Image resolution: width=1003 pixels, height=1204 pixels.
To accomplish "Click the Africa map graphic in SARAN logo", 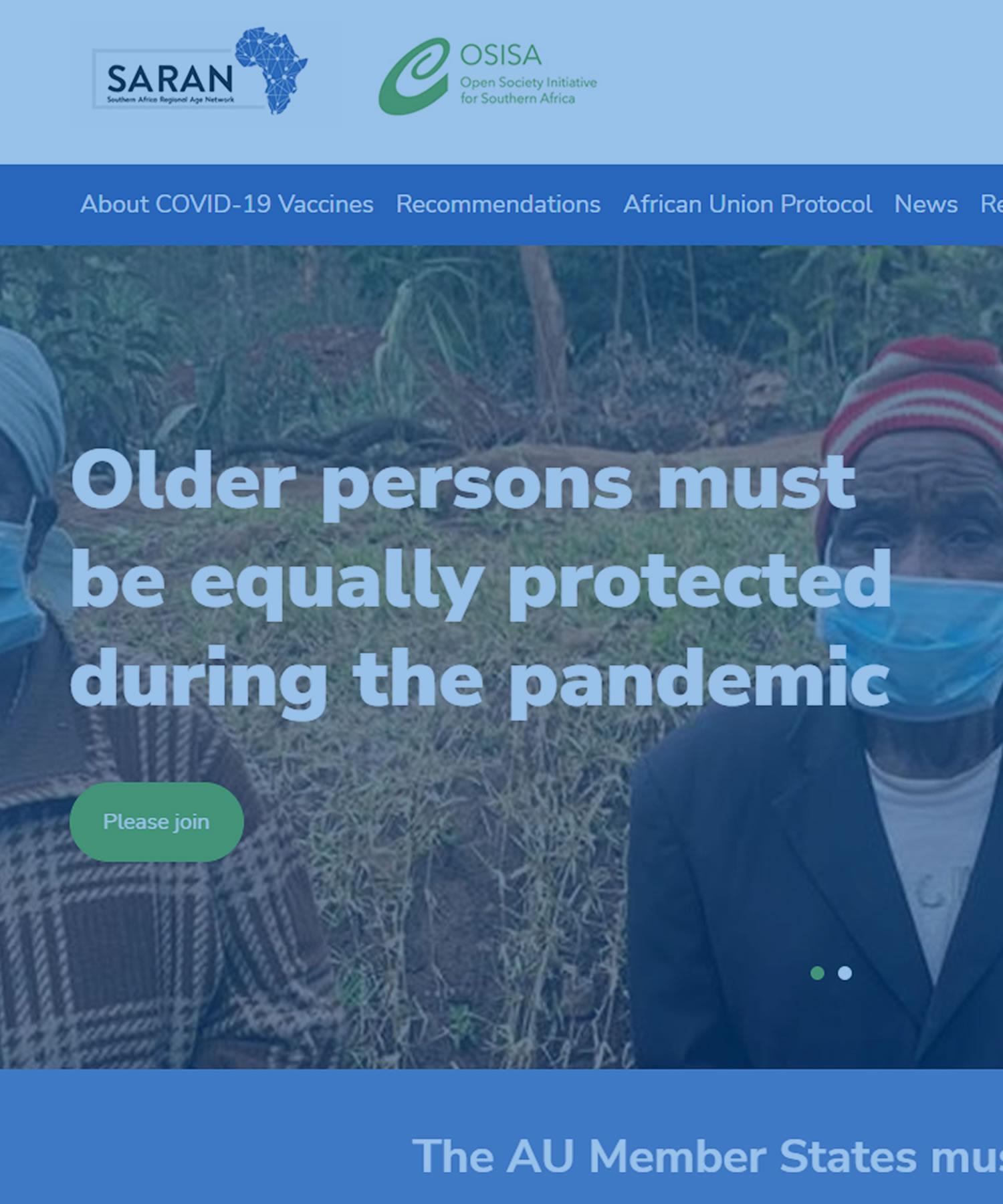I will [x=271, y=70].
